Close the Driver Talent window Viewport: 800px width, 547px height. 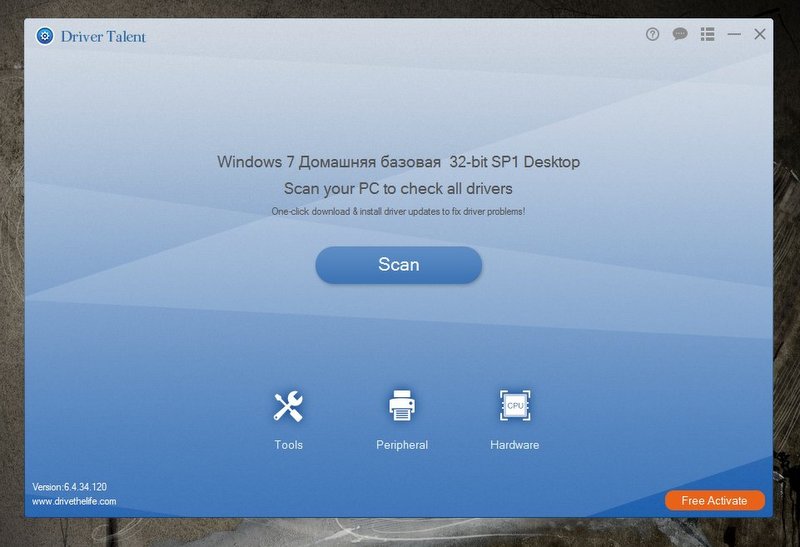click(760, 34)
